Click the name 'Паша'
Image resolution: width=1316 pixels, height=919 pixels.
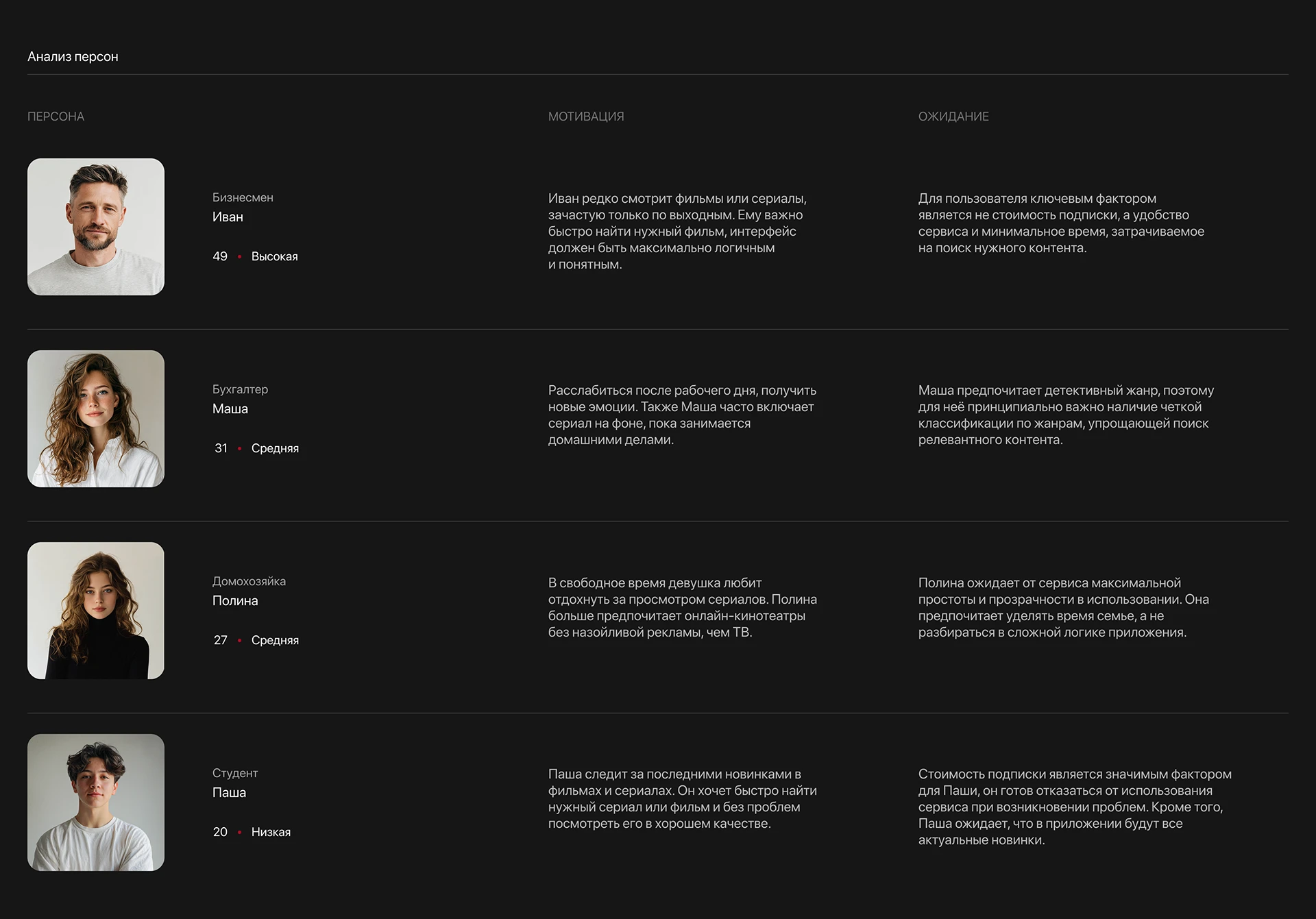point(229,793)
